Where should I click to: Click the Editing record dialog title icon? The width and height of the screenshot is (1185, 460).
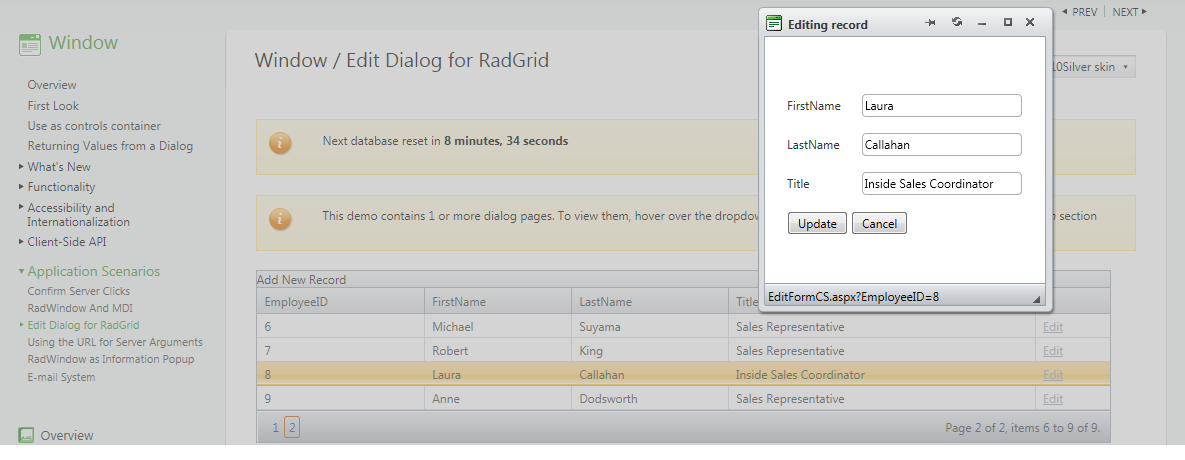point(774,24)
